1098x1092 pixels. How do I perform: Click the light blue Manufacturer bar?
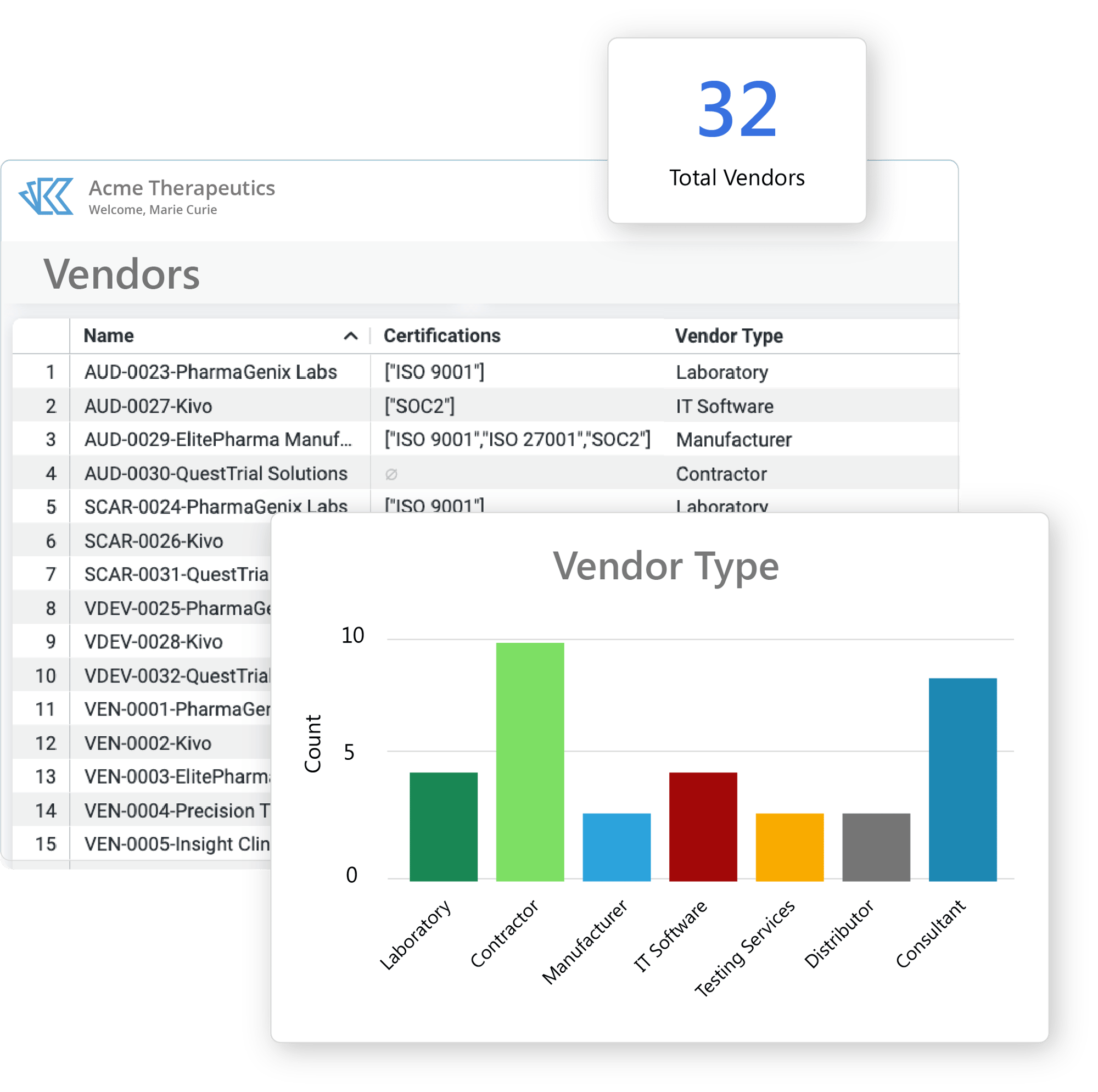point(617,847)
